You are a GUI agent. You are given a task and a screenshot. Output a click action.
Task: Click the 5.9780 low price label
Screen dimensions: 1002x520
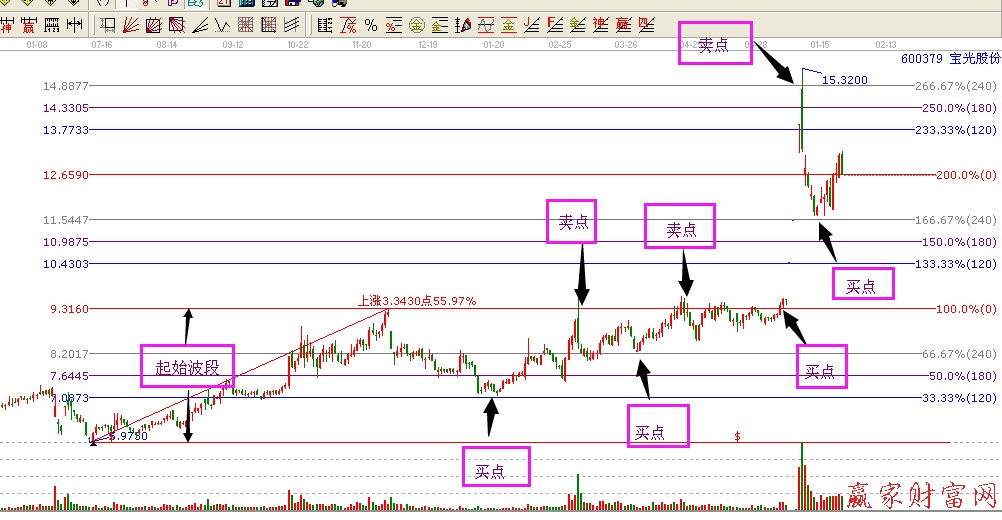[x=128, y=436]
